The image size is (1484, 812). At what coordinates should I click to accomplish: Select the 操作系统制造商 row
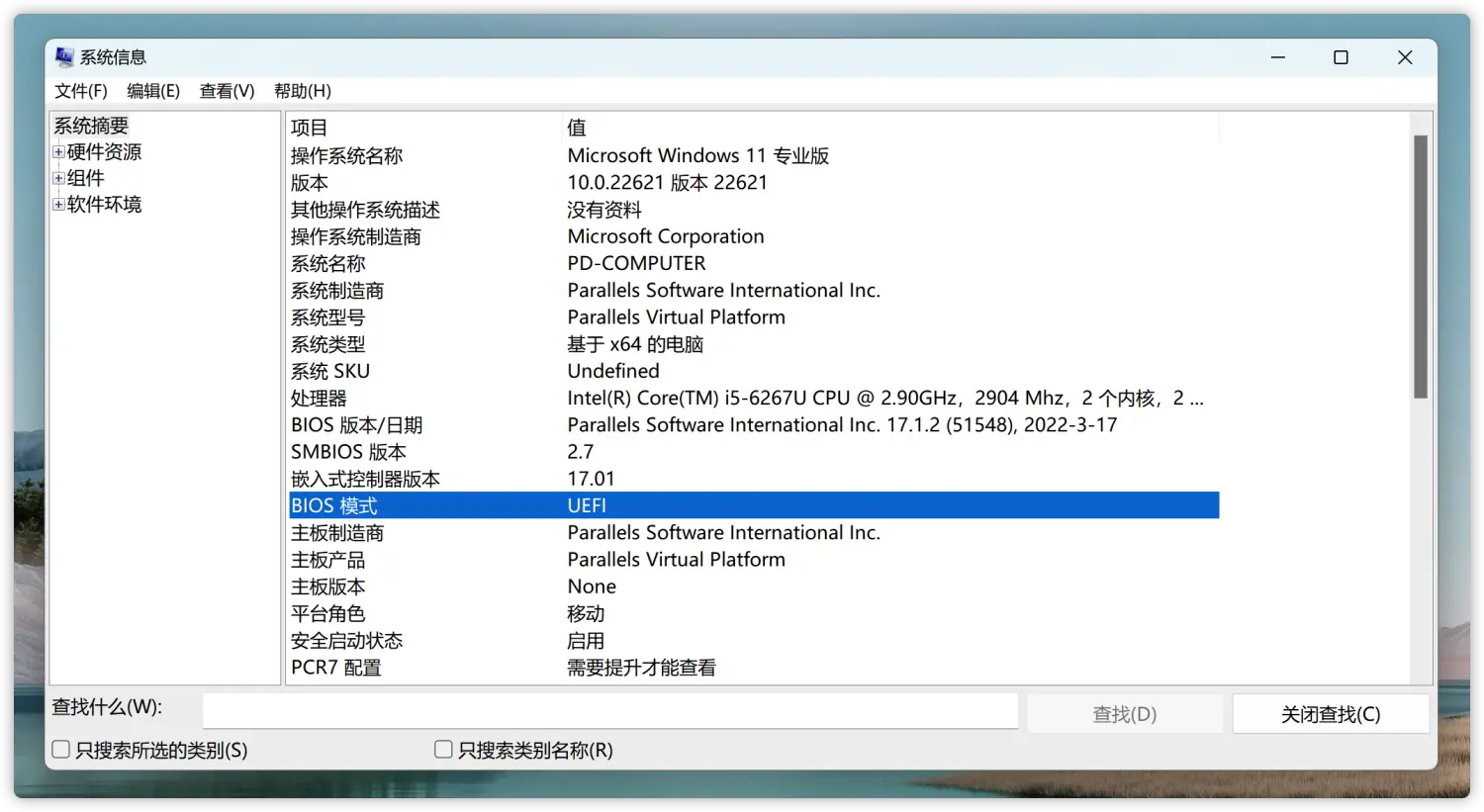754,236
